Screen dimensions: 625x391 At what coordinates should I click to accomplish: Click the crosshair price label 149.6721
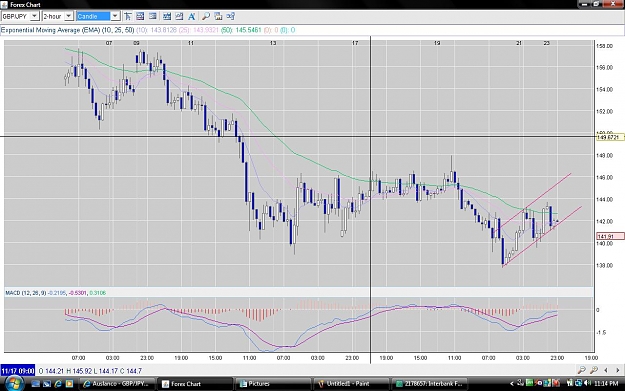click(x=610, y=137)
